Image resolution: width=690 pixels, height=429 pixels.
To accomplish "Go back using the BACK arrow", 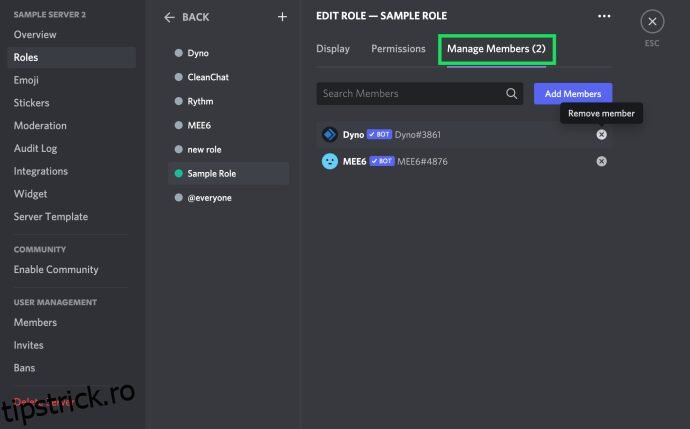I will click(186, 17).
